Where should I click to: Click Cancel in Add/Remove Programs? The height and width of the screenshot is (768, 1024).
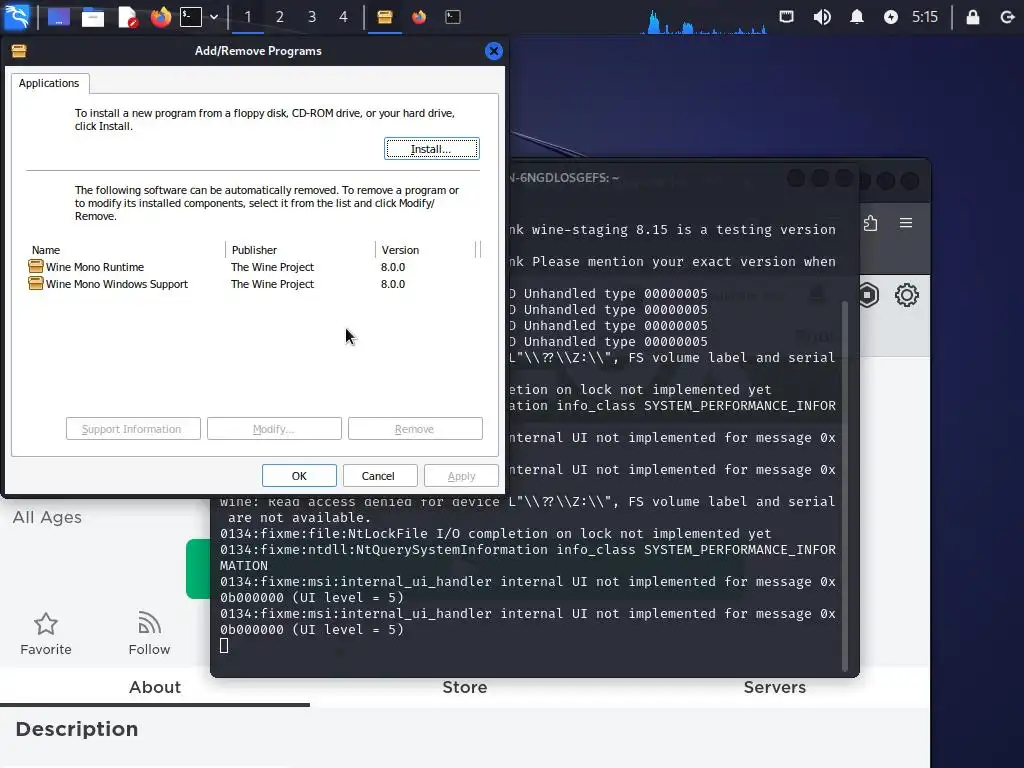[x=380, y=476]
